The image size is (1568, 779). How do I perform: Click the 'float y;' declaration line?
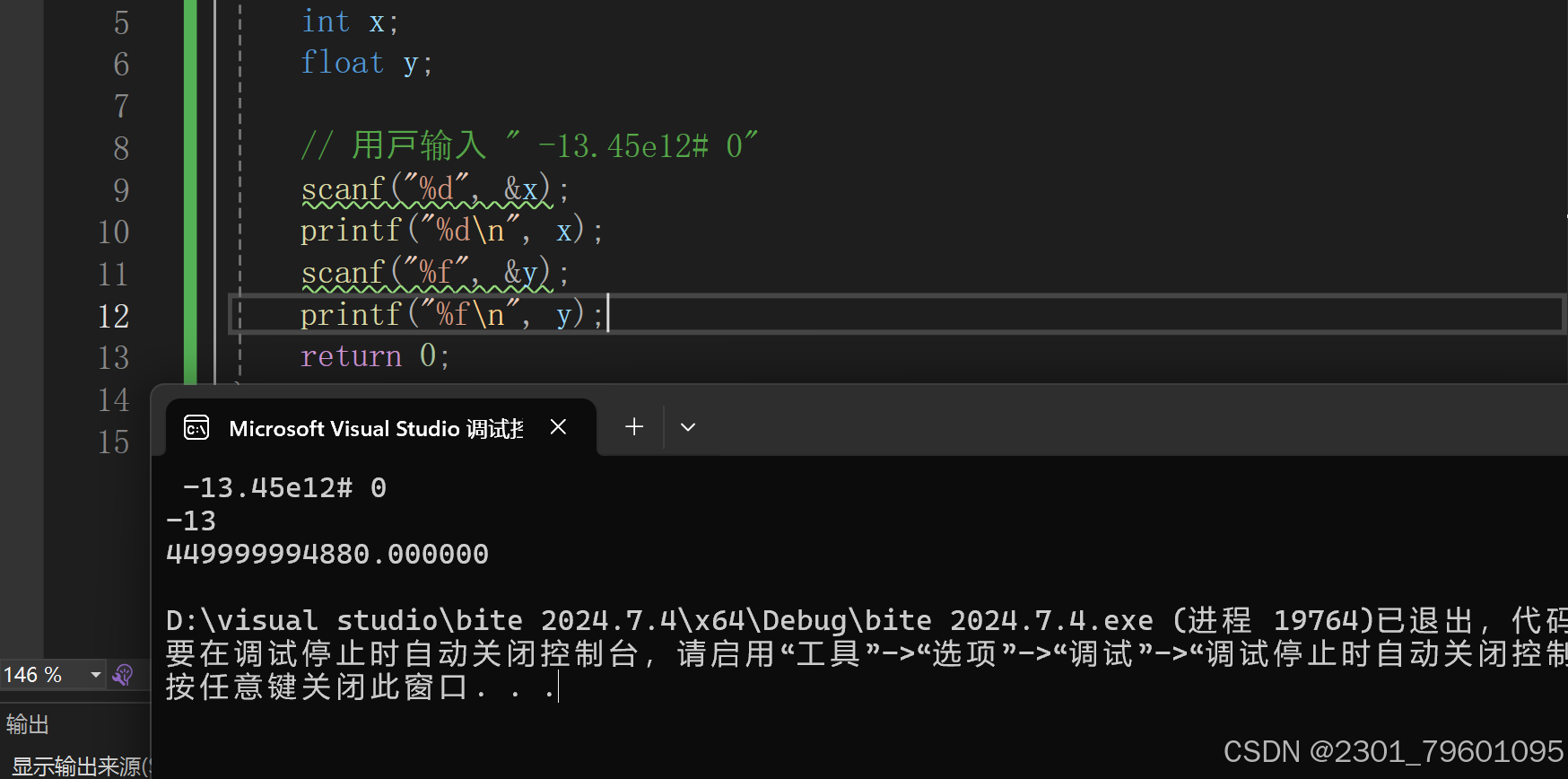[366, 63]
